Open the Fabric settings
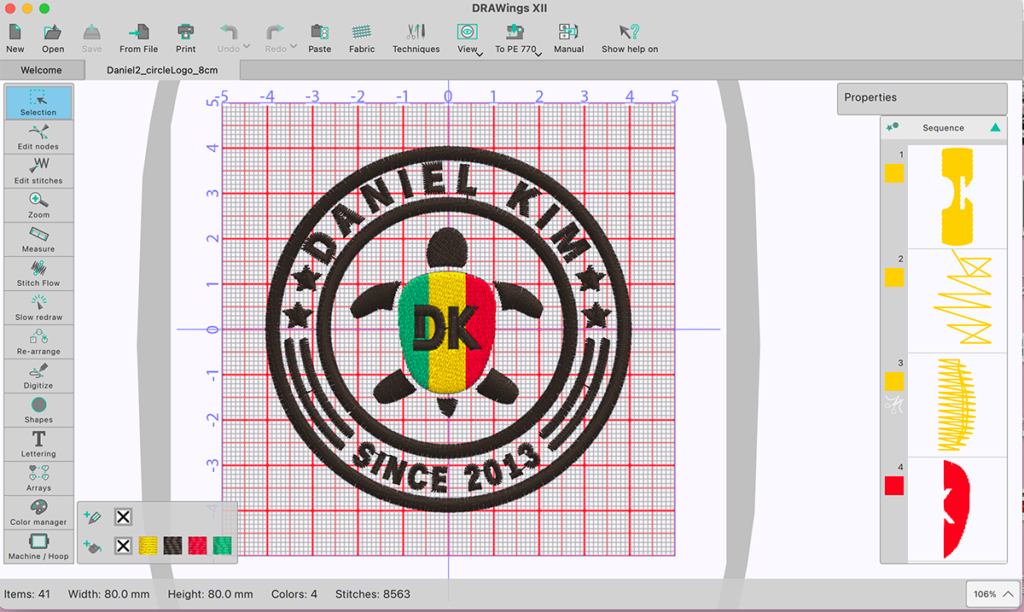The image size is (1024, 612). [x=362, y=38]
